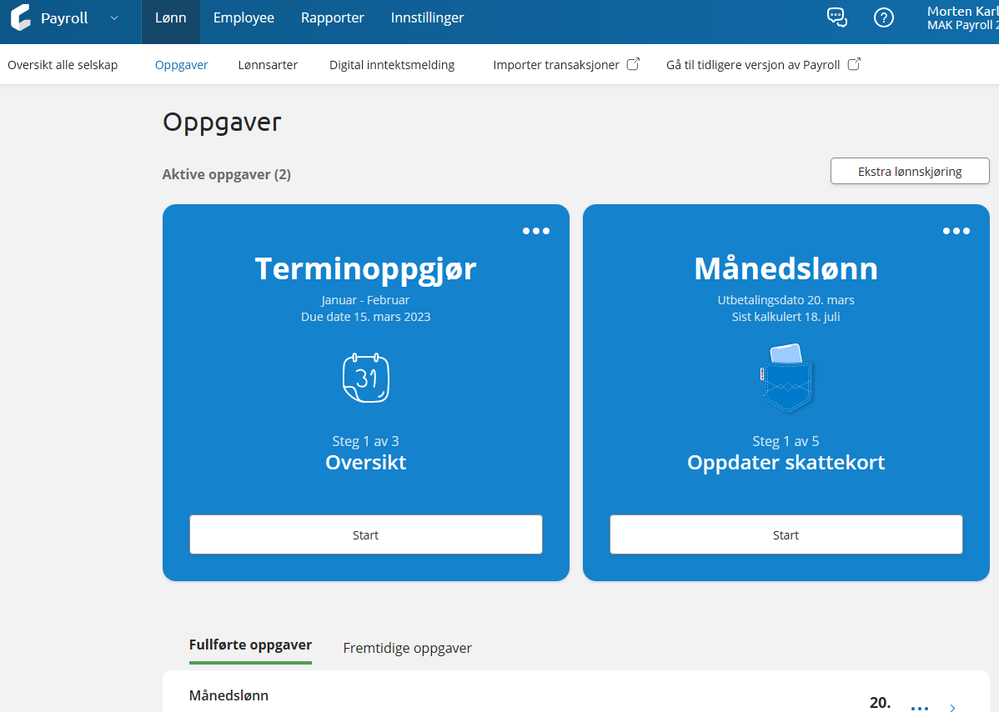Click the Terminoppgjør calendar 31 icon
Viewport: 999px width, 712px height.
pyautogui.click(x=366, y=378)
